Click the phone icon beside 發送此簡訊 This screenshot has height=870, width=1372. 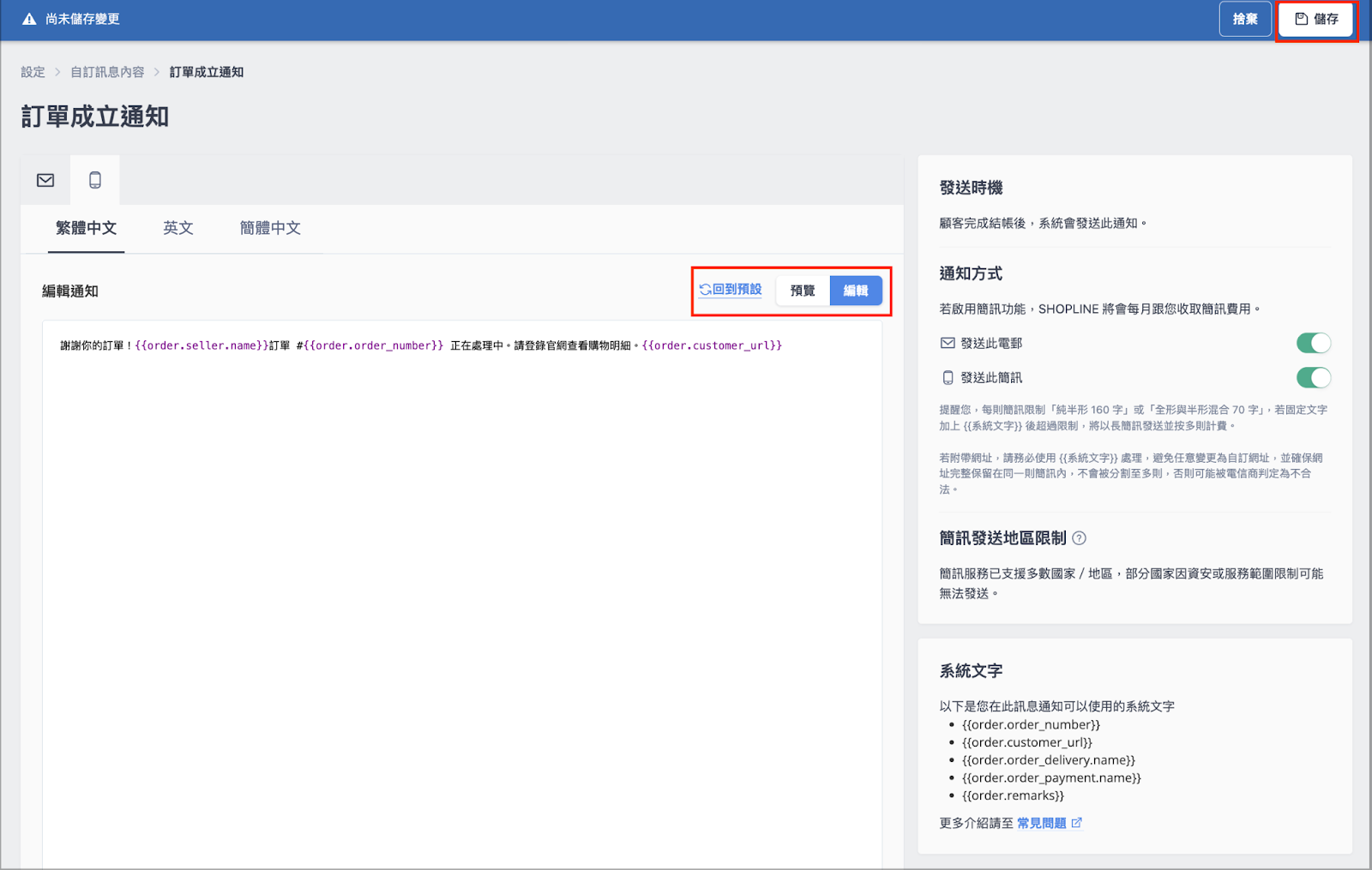tap(948, 377)
